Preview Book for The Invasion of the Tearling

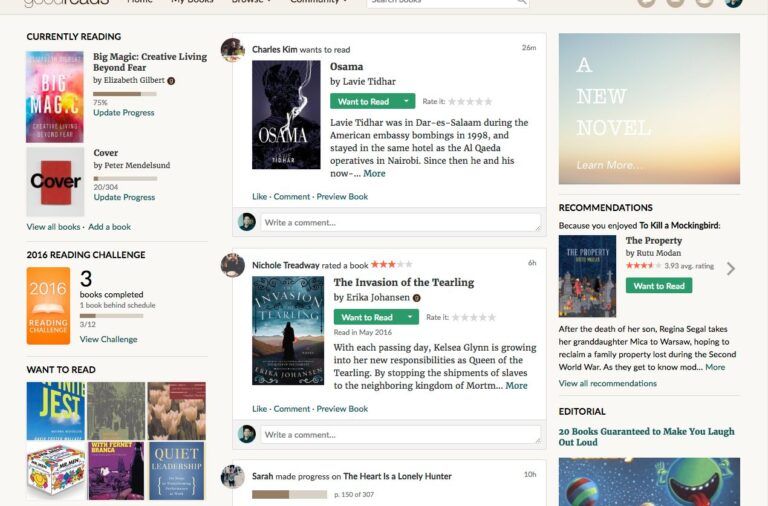(x=342, y=409)
